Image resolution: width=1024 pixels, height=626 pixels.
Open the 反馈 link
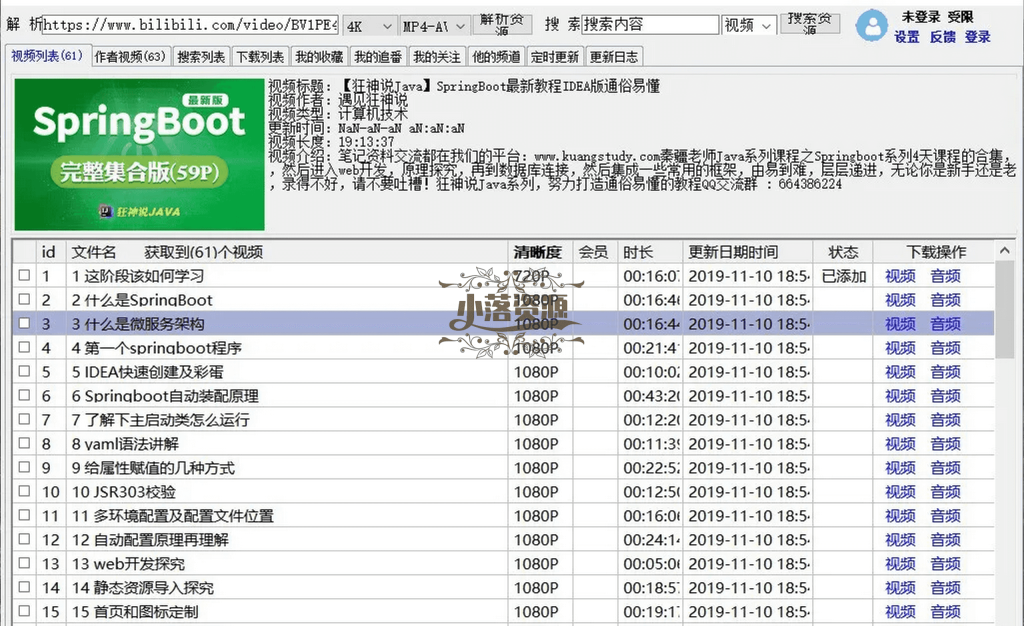(x=942, y=37)
